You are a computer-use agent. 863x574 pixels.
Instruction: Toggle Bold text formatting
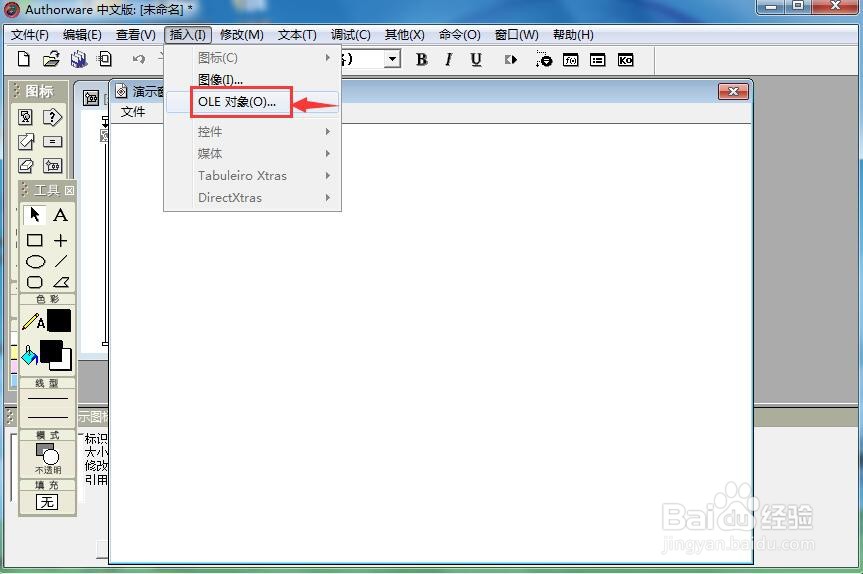[x=422, y=59]
